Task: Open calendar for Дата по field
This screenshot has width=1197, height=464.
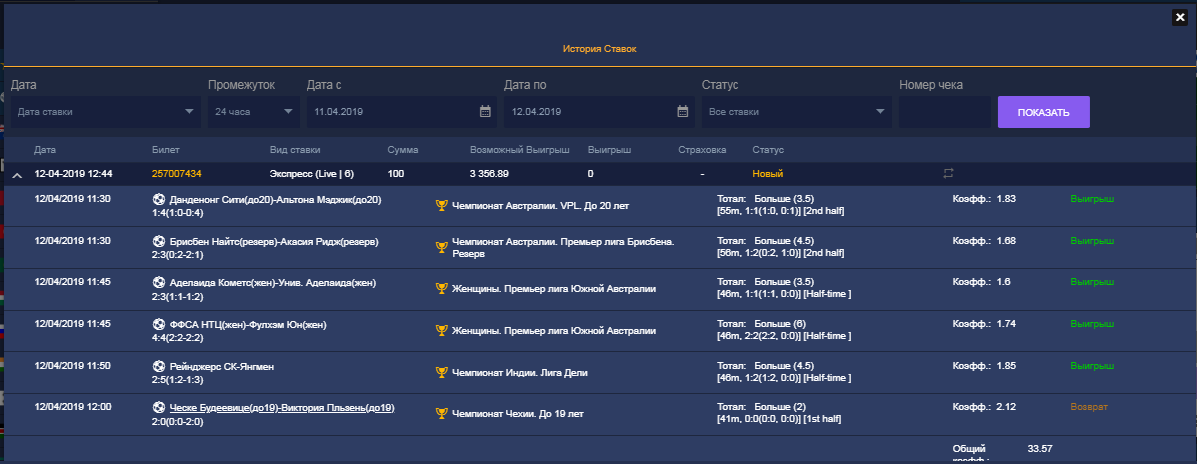Action: tap(682, 111)
